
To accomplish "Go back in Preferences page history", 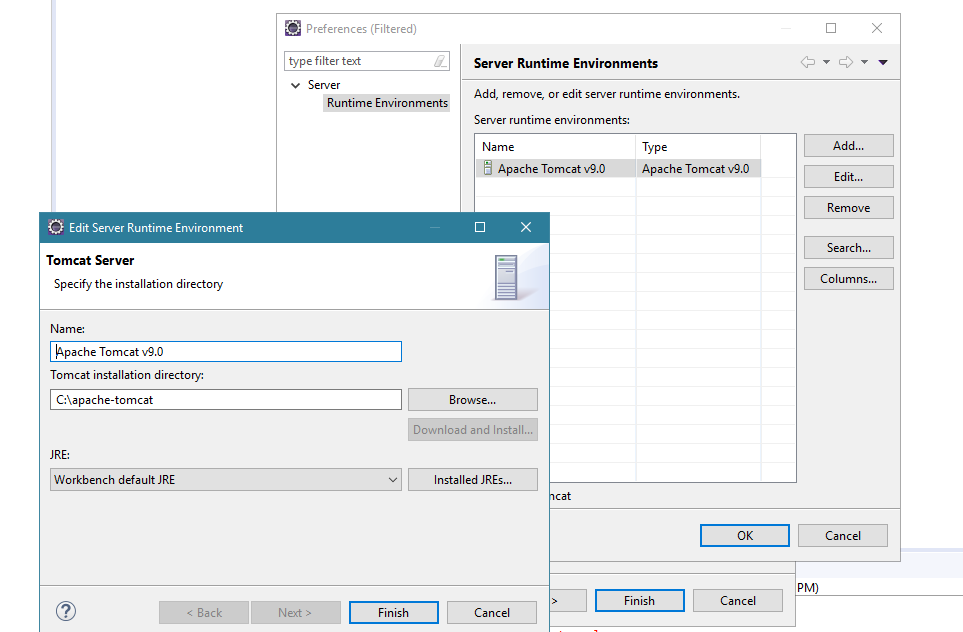I will tap(808, 62).
